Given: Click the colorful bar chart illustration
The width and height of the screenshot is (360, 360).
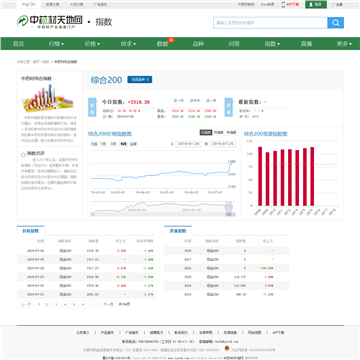Looking at the screenshot, I should pyautogui.click(x=49, y=98).
